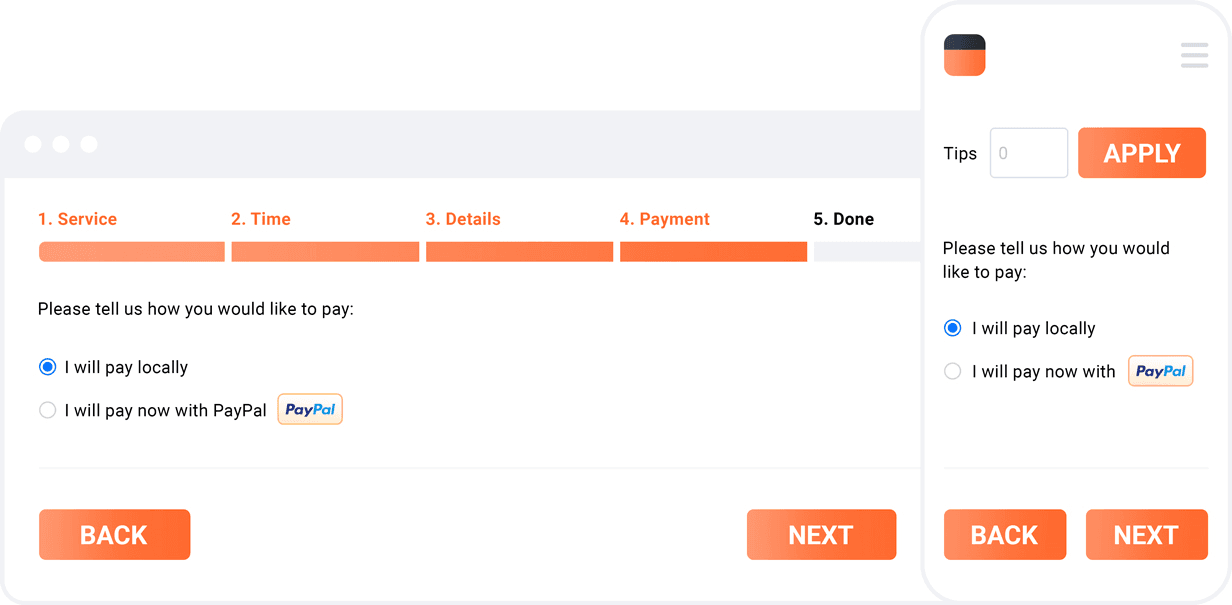Open the mobile hamburger menu
Image resolution: width=1232 pixels, height=605 pixels.
pos(1194,55)
